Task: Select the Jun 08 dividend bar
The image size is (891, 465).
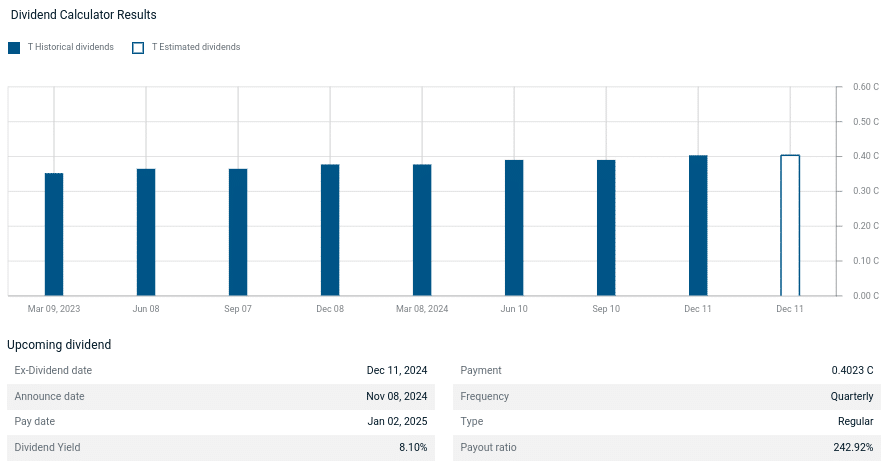Action: pos(146,232)
